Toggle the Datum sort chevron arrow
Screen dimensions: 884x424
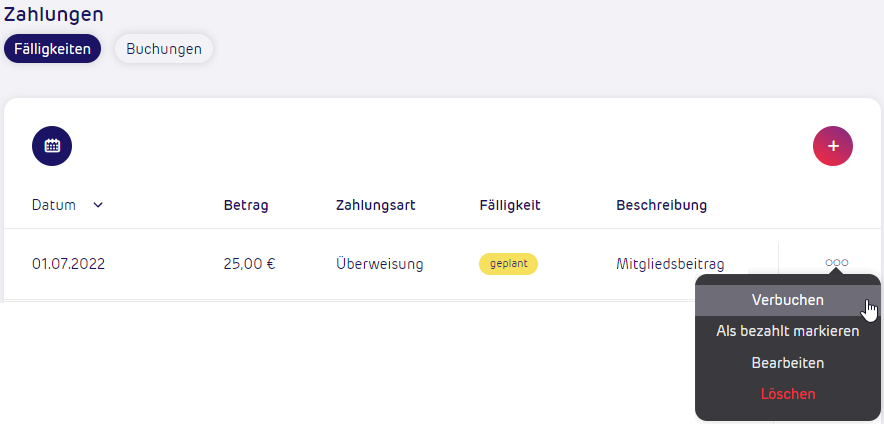click(x=98, y=205)
